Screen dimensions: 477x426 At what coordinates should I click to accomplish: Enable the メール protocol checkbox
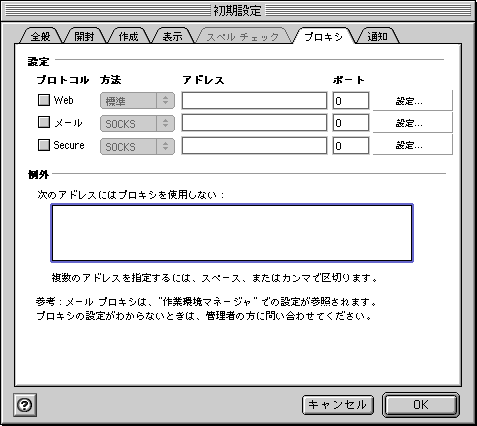tap(44, 122)
